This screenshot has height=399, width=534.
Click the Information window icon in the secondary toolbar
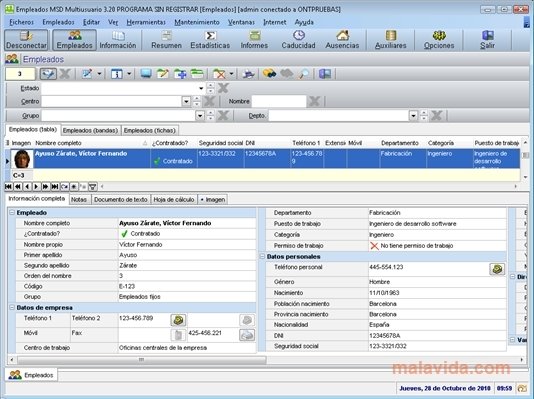click(116, 74)
